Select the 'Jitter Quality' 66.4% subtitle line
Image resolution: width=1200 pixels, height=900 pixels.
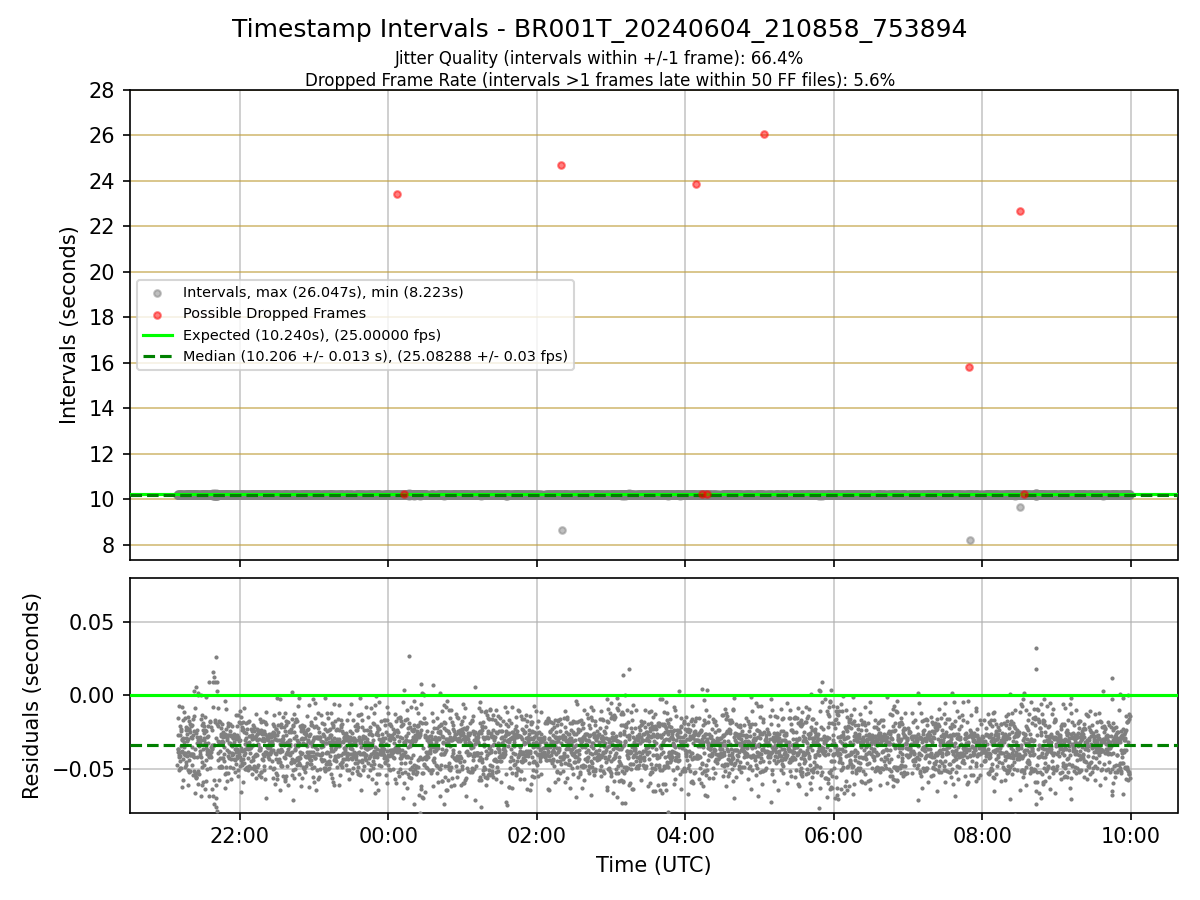point(599,58)
